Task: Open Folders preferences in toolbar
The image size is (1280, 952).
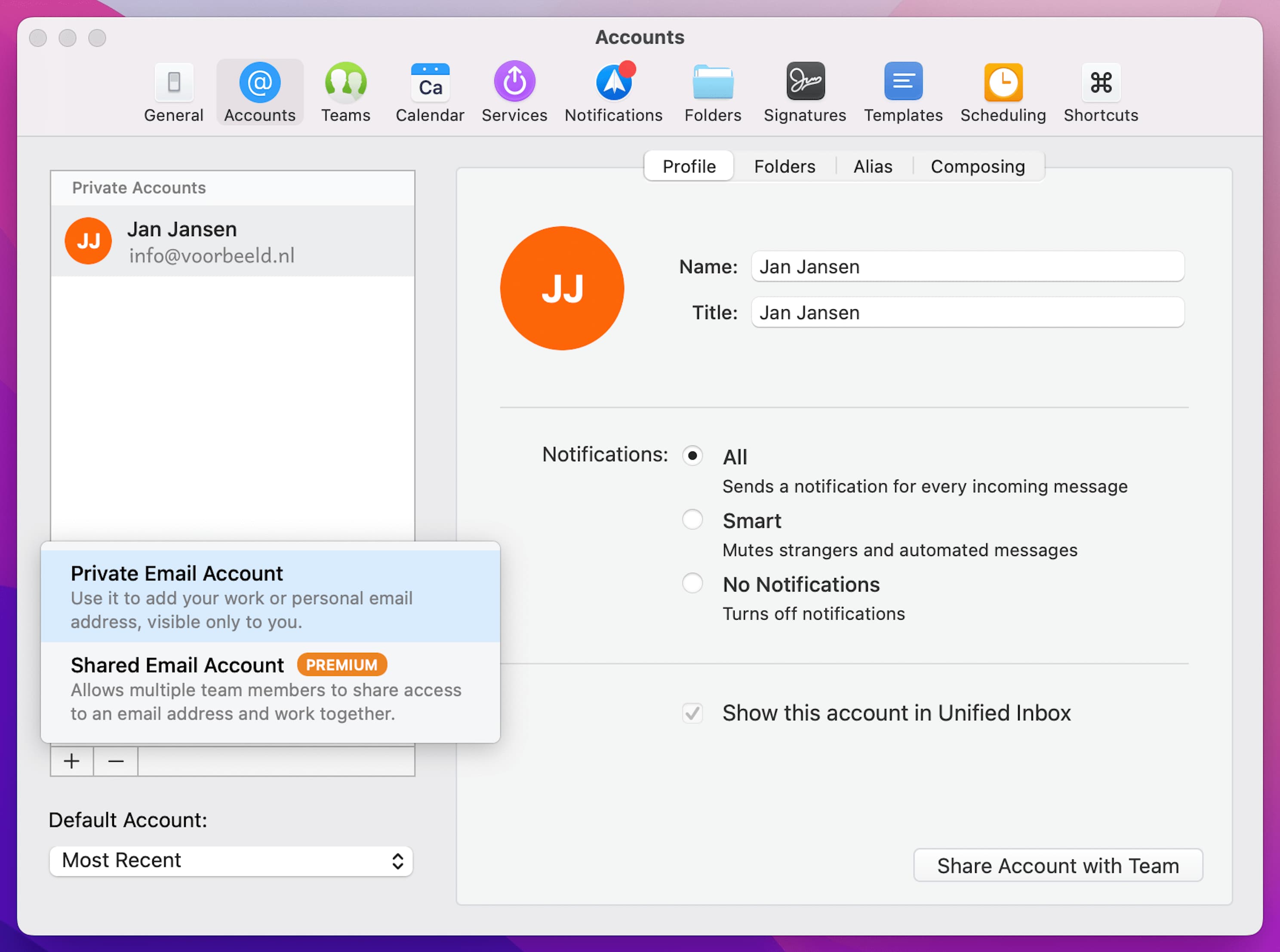Action: pos(713,92)
